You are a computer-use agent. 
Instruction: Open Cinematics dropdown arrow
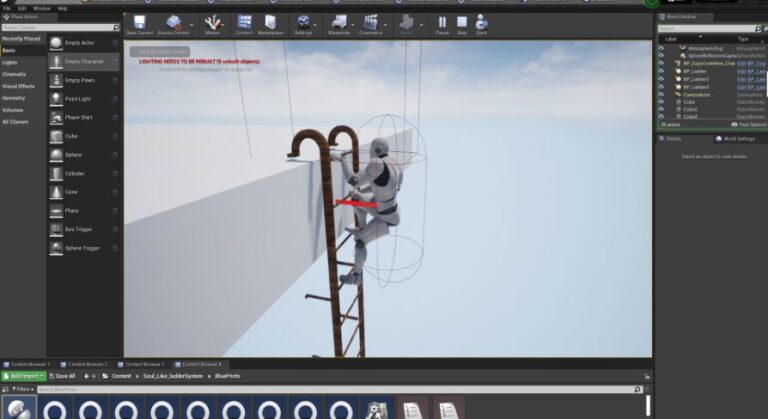(385, 25)
